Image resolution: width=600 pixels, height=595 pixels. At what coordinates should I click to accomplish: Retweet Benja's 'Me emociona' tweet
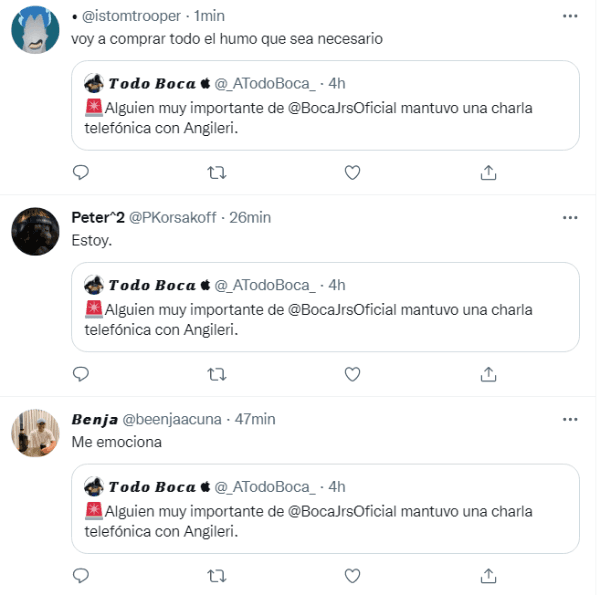[216, 576]
